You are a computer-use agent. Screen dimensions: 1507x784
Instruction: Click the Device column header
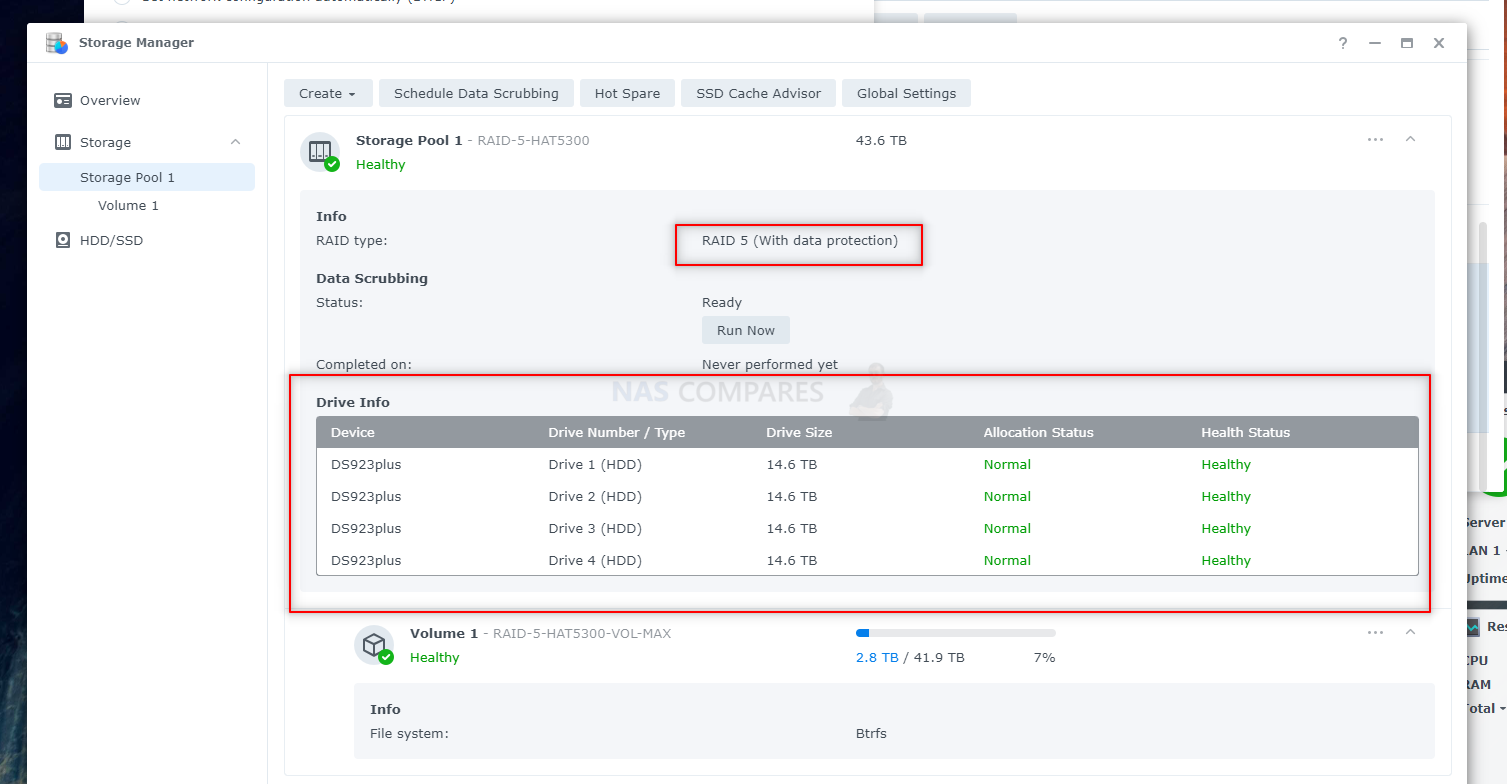353,432
